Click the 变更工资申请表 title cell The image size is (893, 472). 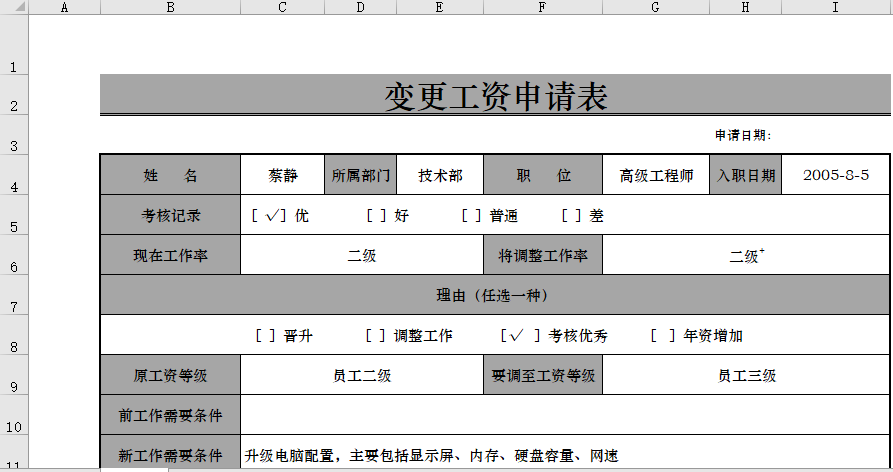(x=496, y=96)
